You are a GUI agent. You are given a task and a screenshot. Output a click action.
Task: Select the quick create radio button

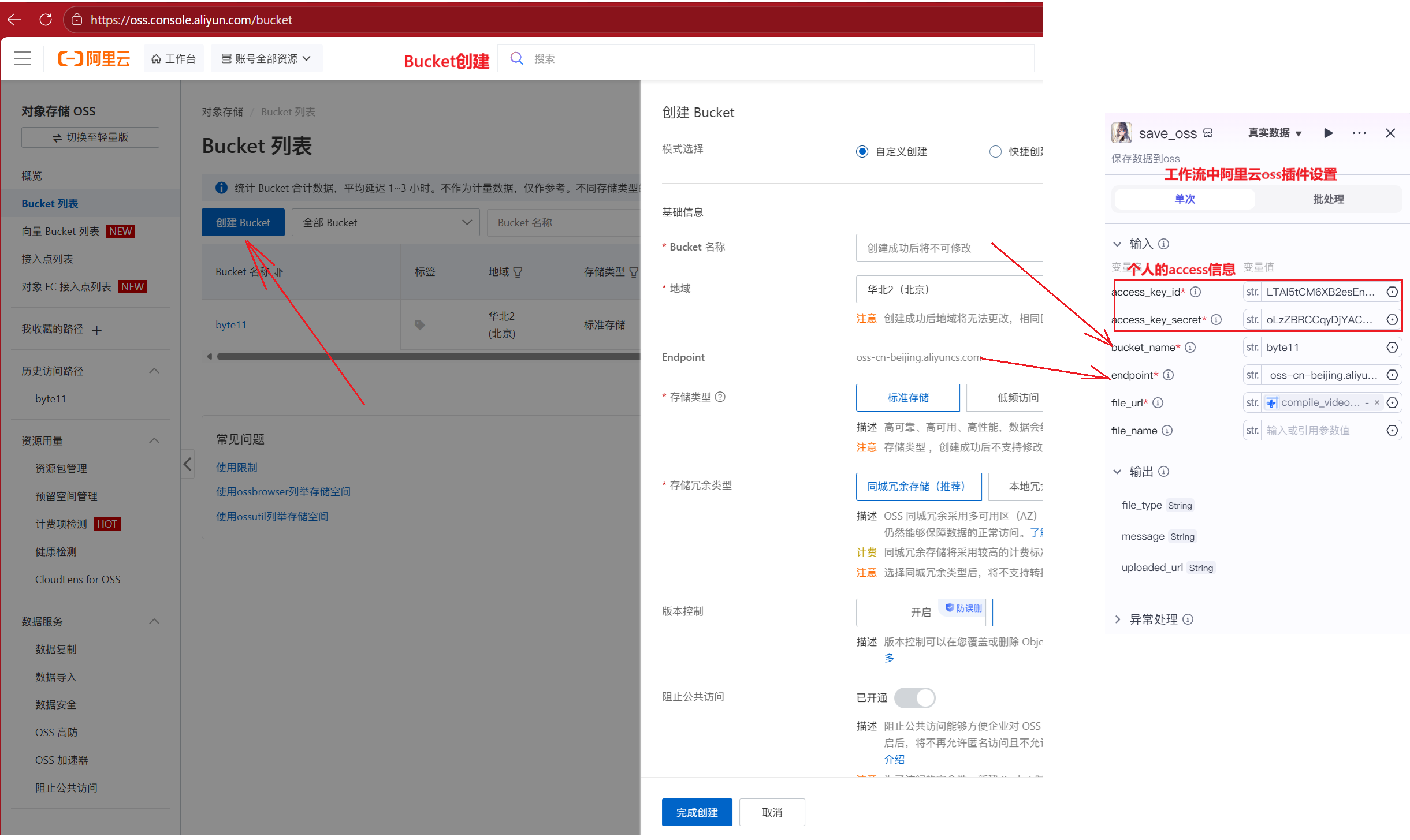(x=995, y=151)
